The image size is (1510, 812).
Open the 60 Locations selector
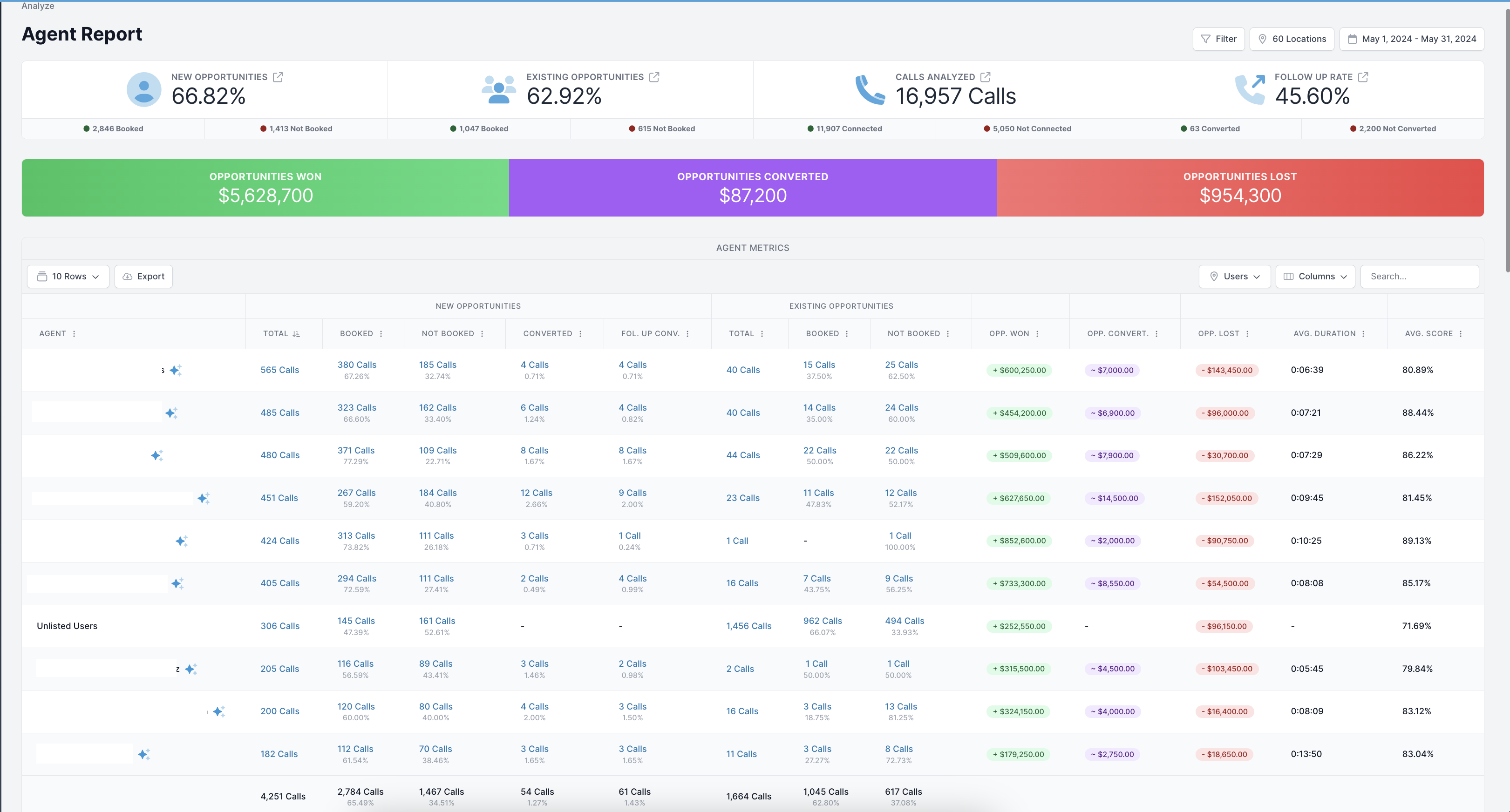[x=1292, y=39]
